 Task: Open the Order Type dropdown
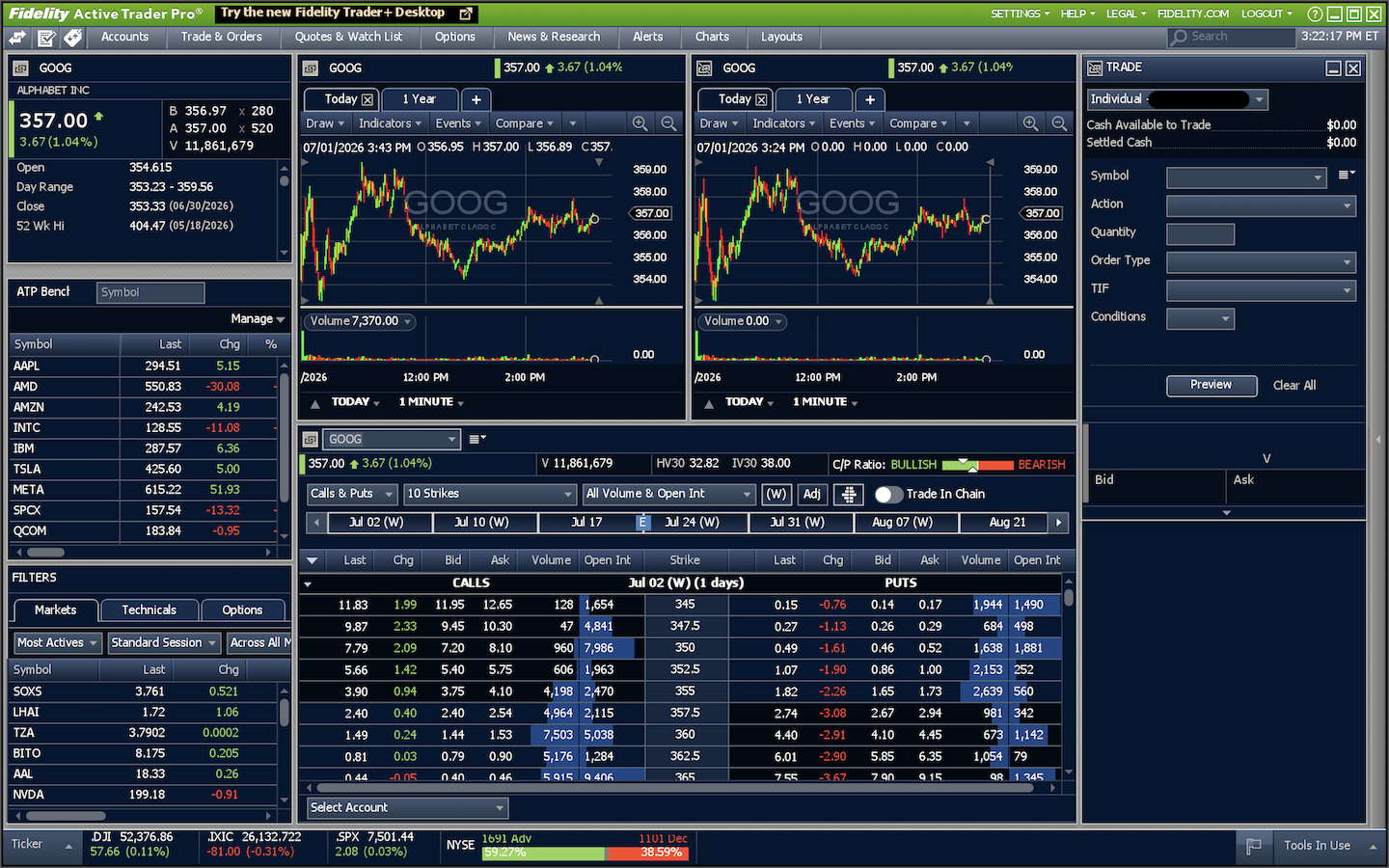tap(1261, 261)
